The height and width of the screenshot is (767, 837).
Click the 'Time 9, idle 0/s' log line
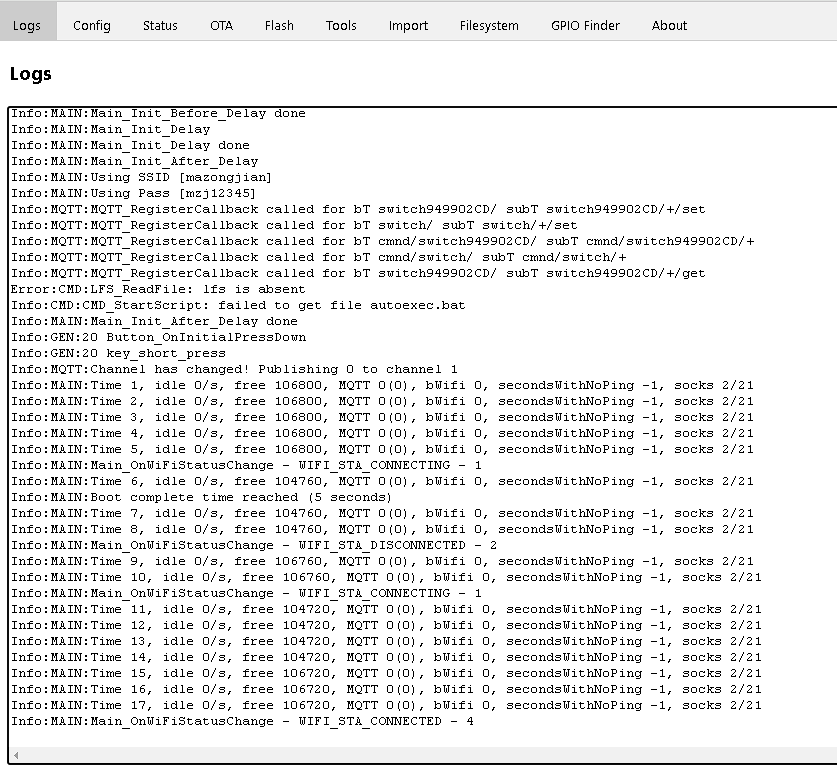[382, 562]
